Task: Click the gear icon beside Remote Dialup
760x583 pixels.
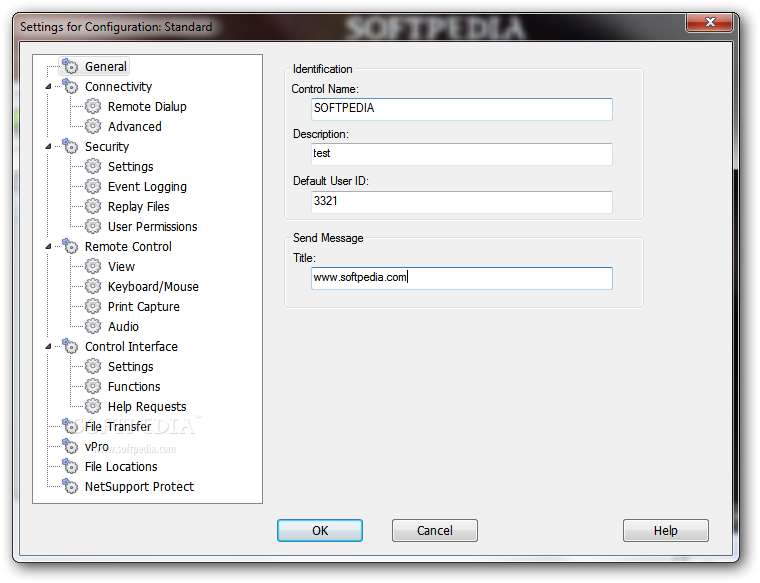Action: coord(93,106)
